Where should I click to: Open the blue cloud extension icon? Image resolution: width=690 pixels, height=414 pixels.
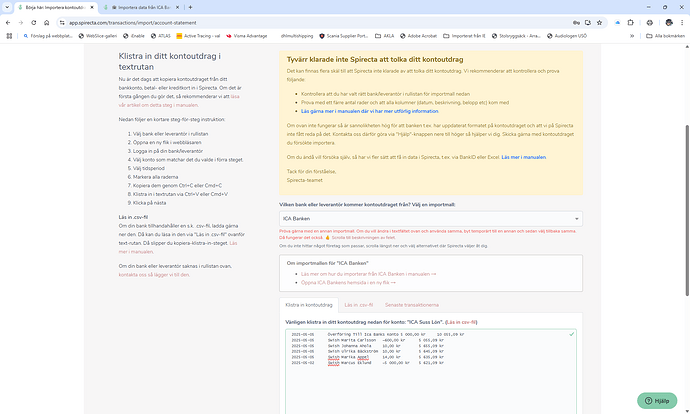(617, 22)
